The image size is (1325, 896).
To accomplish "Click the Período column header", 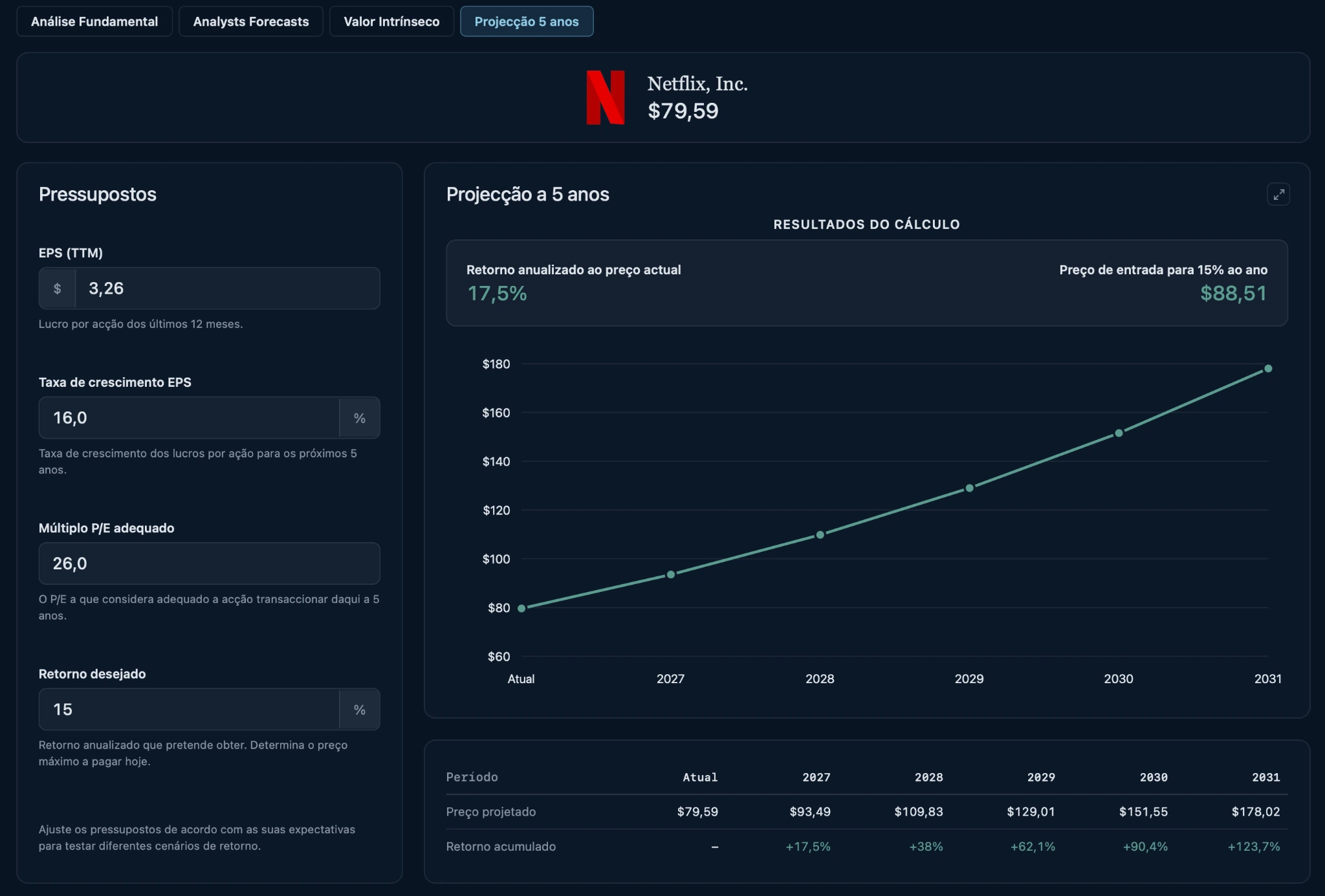I will pyautogui.click(x=472, y=777).
